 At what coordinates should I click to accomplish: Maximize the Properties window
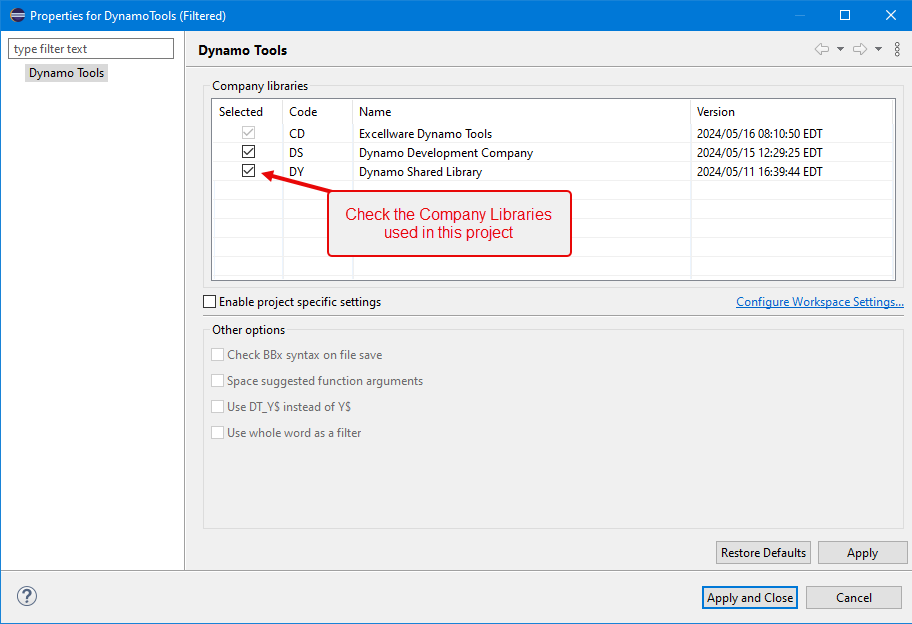[845, 15]
